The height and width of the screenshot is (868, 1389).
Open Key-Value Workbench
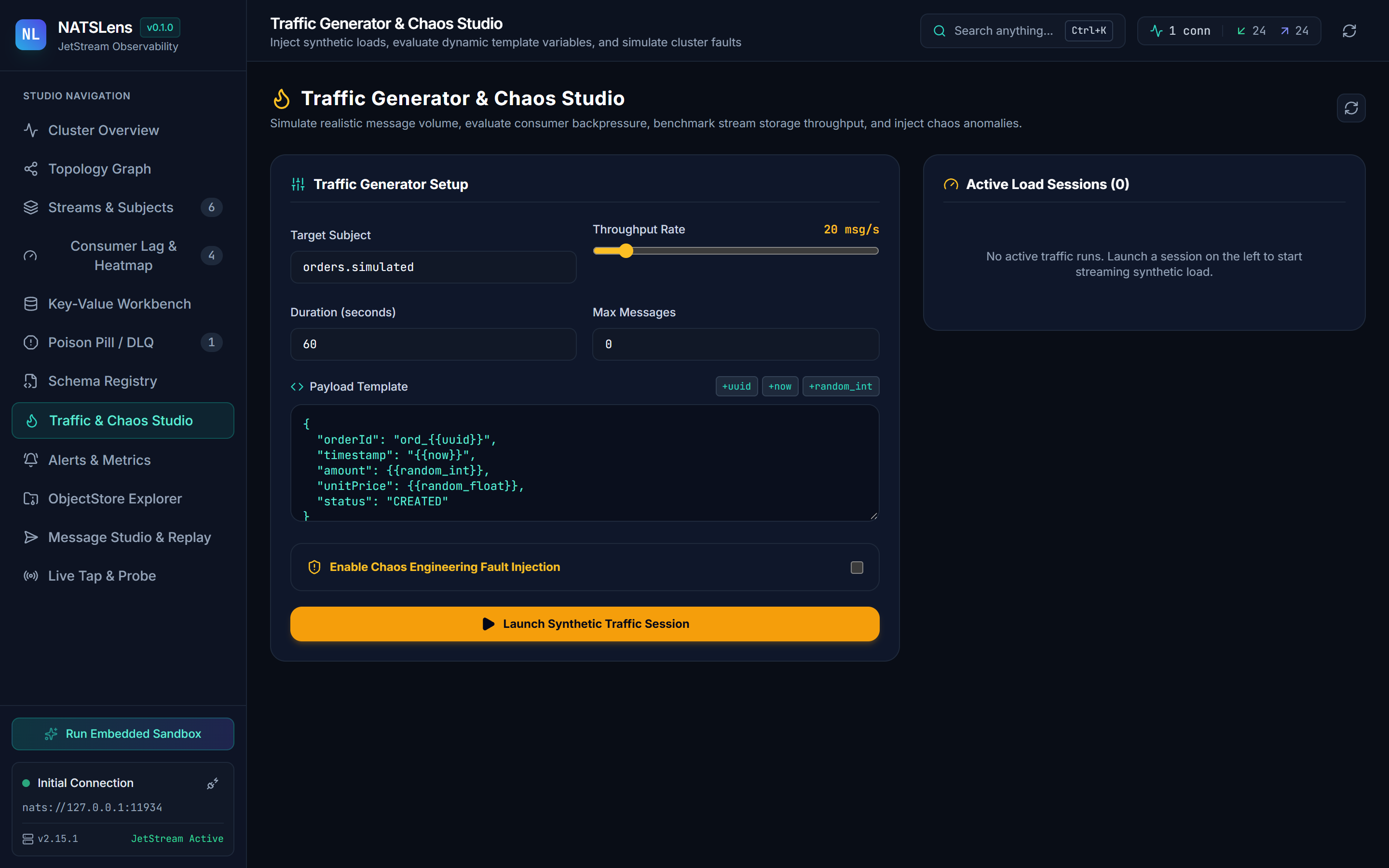click(x=123, y=304)
